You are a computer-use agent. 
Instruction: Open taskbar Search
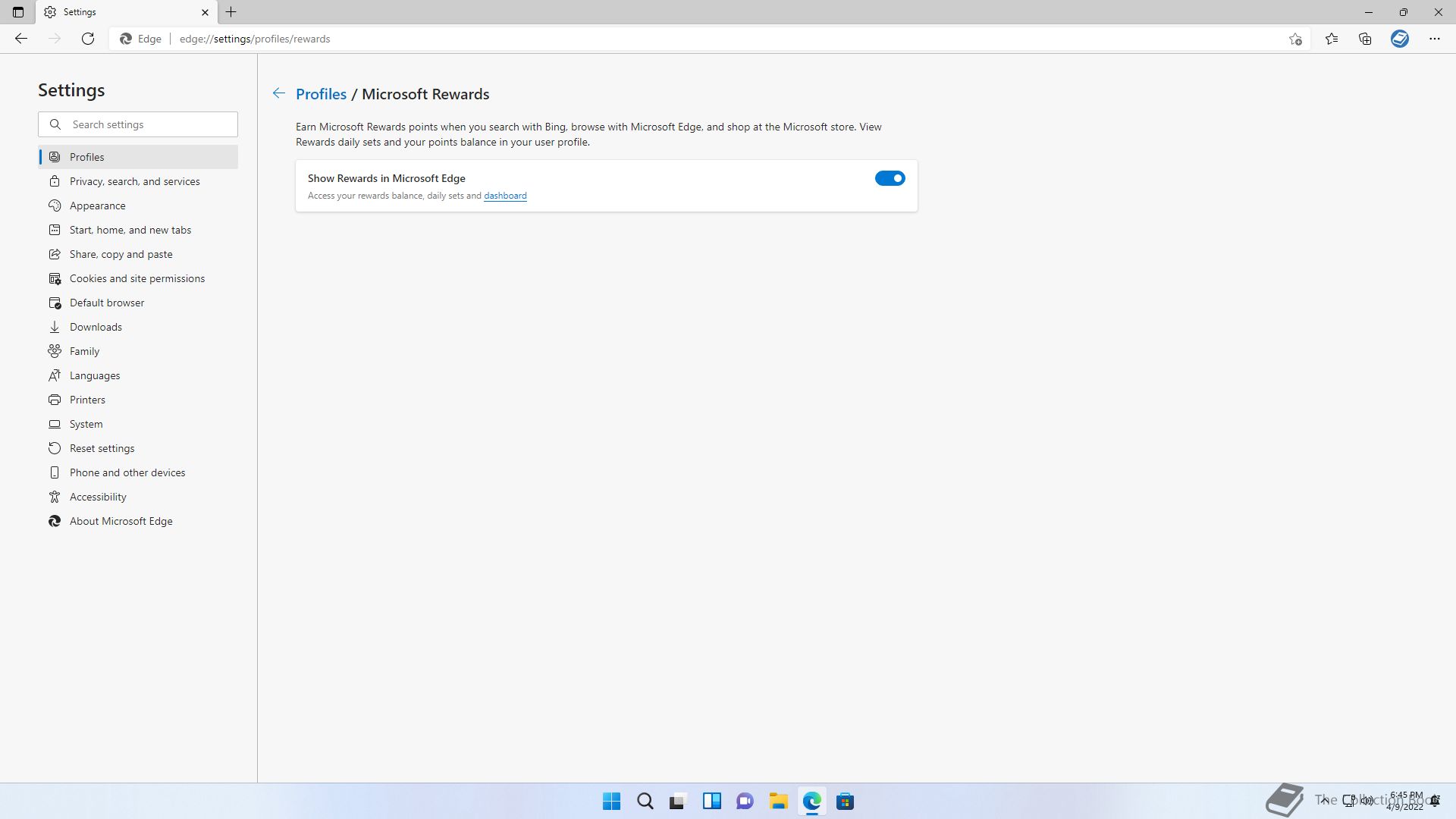click(645, 801)
